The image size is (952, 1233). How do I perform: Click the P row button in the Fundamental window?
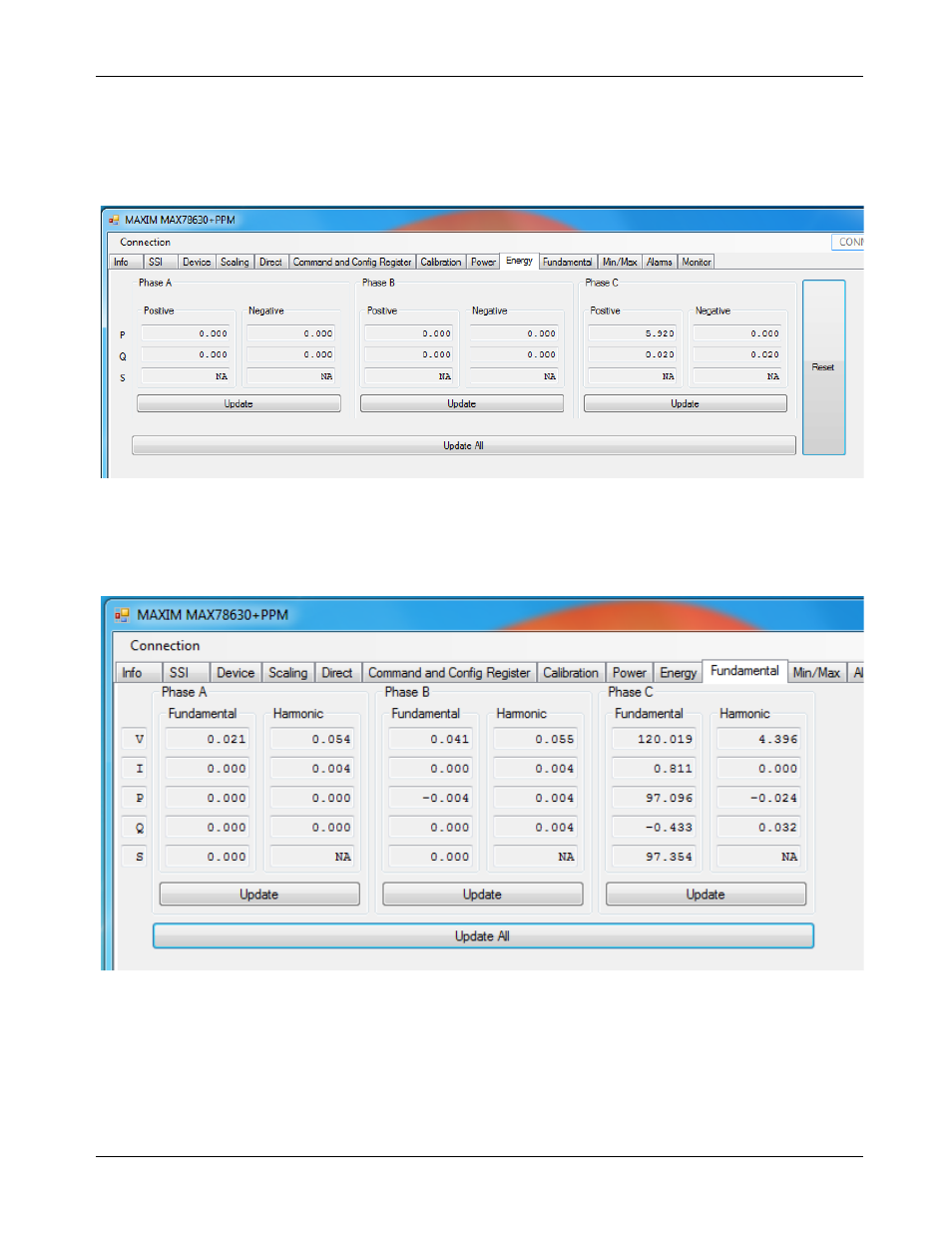point(135,798)
